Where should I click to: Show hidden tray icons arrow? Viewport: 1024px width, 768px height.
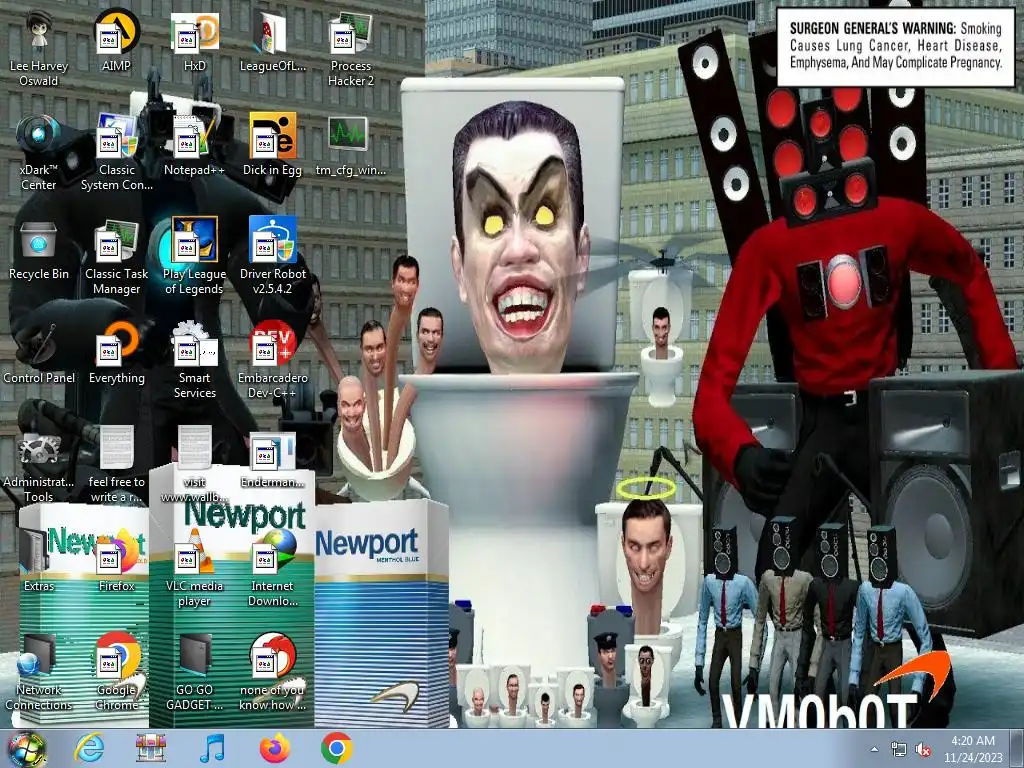tap(874, 749)
